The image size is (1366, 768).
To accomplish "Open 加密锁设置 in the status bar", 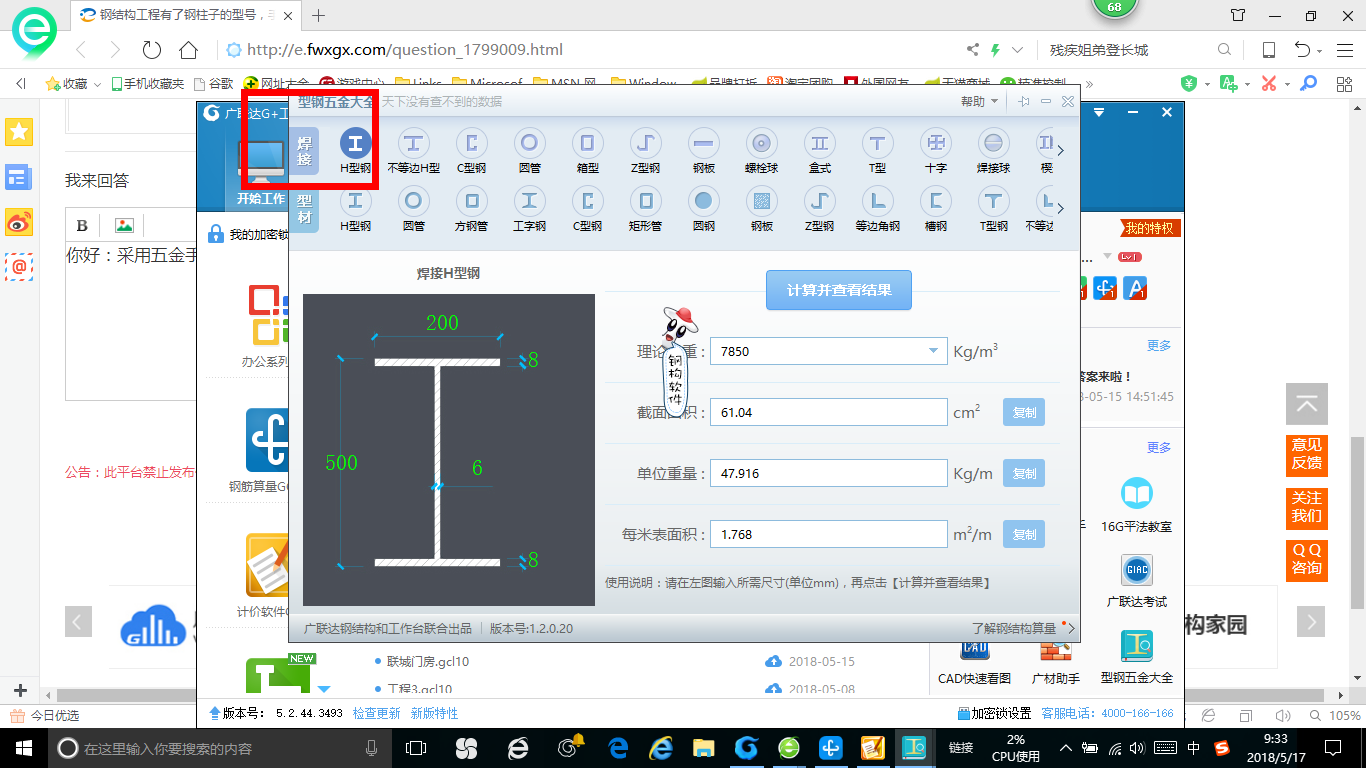I will pyautogui.click(x=994, y=713).
